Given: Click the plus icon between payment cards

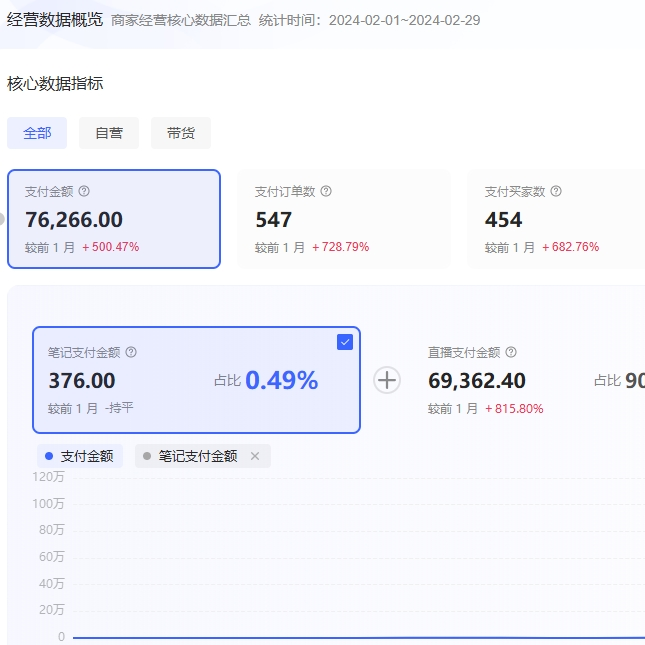Looking at the screenshot, I should coord(387,380).
